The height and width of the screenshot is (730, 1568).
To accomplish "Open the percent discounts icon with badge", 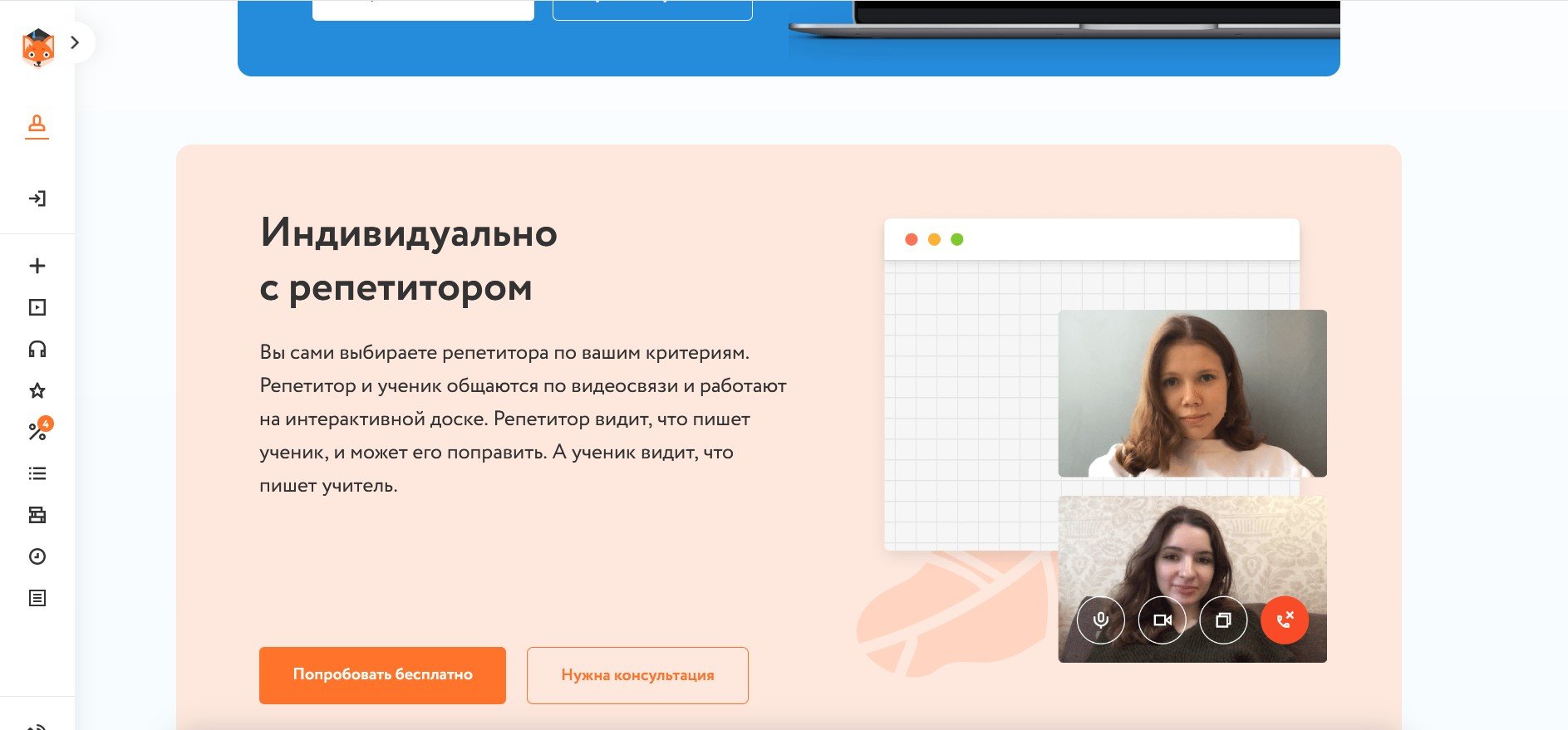I will click(x=37, y=431).
